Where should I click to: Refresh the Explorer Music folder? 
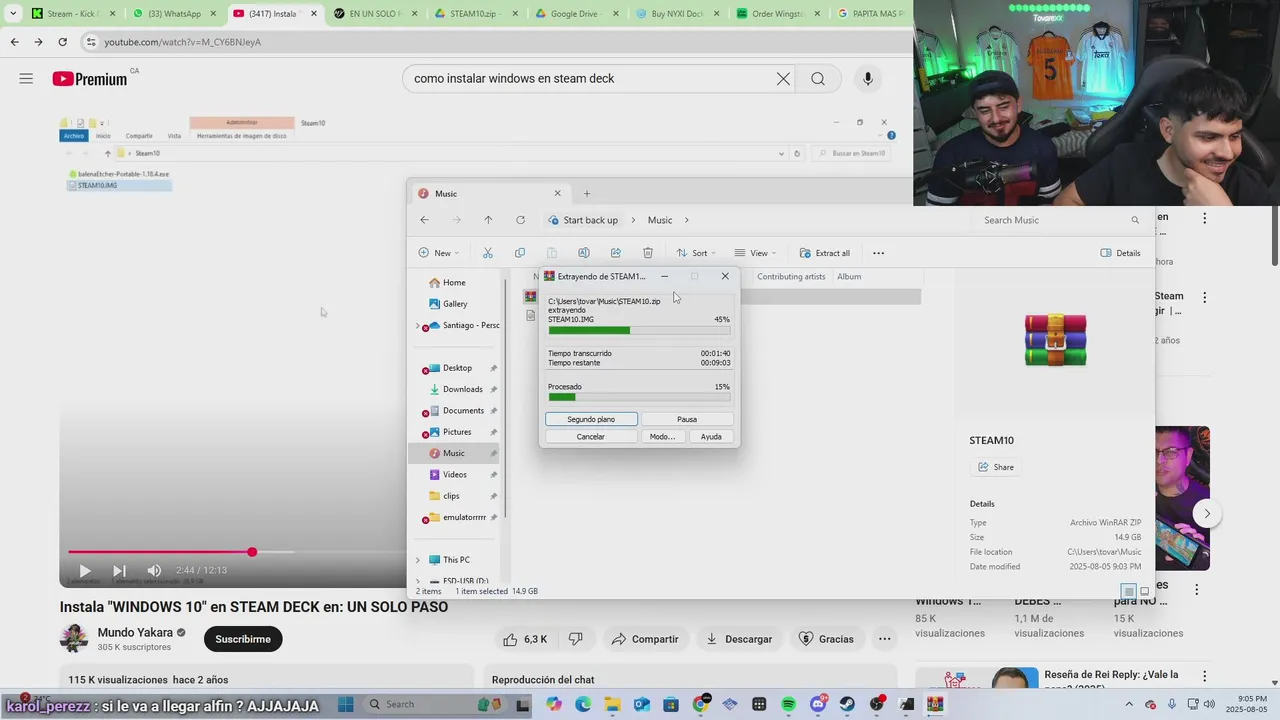click(x=520, y=220)
